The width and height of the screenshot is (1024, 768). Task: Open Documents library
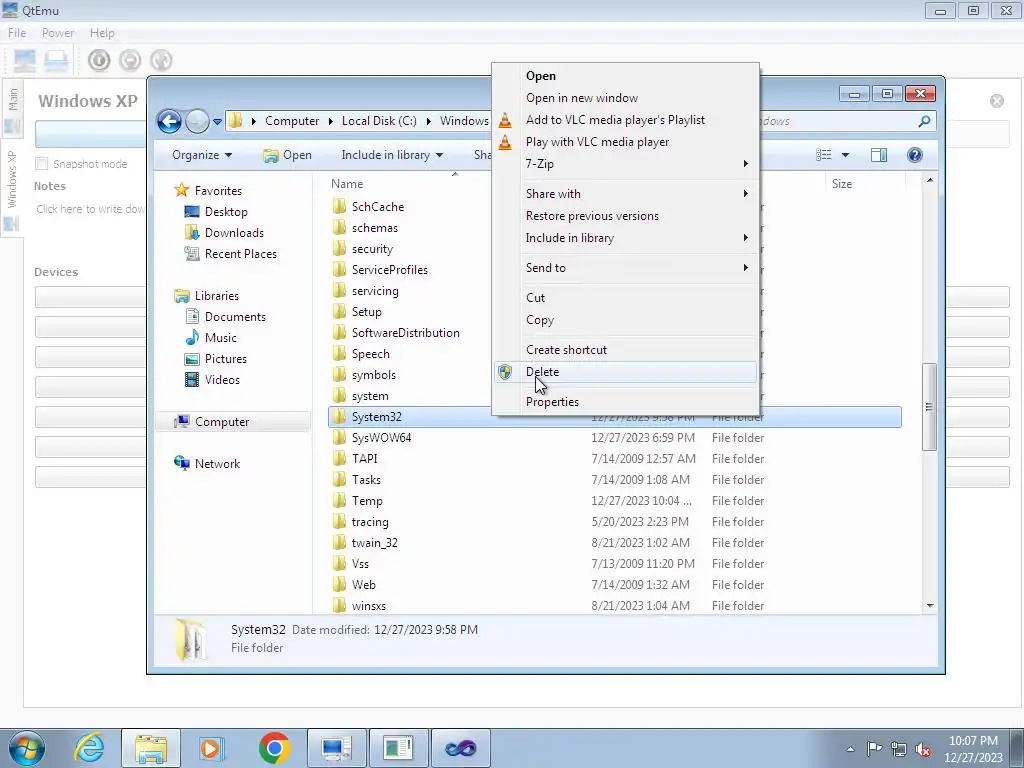pyautogui.click(x=235, y=317)
